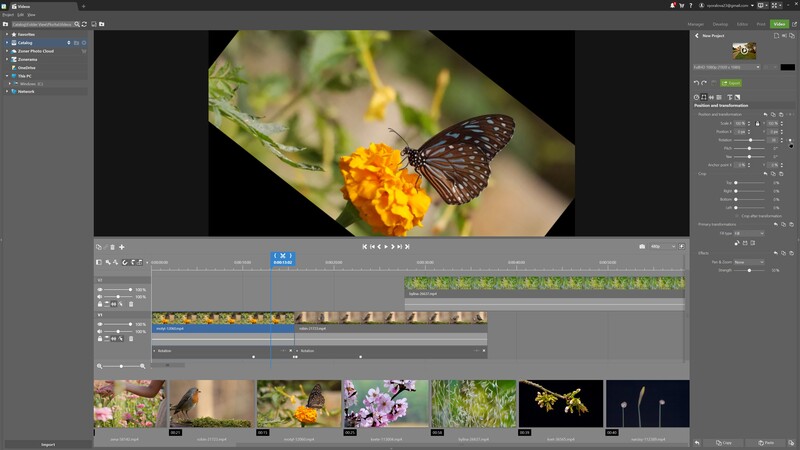Viewport: 800px width, 450px height.
Task: Expand the Catalog tree node
Action: 7,43
